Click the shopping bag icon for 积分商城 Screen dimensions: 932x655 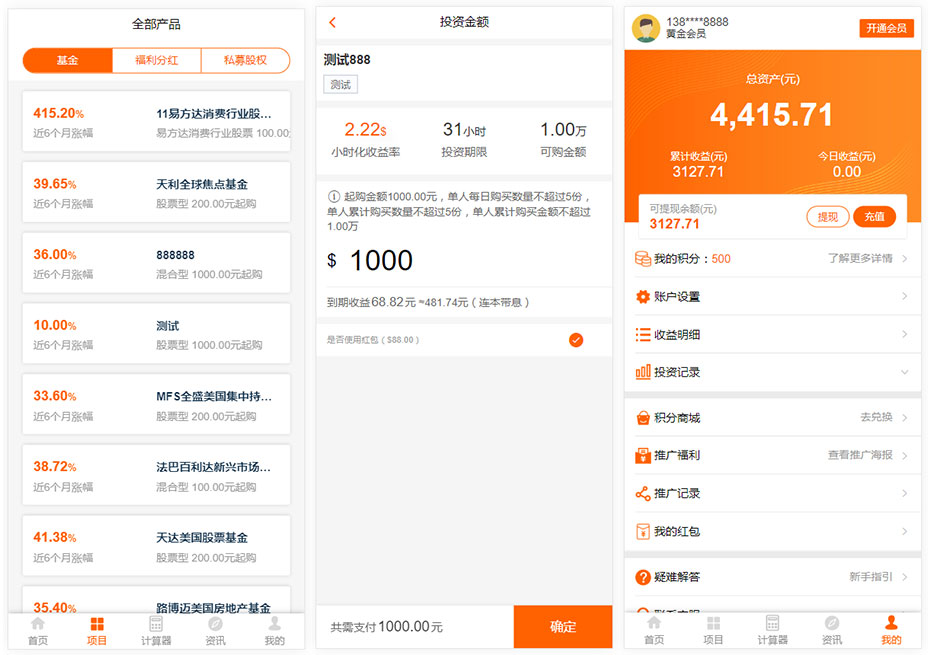tap(643, 418)
